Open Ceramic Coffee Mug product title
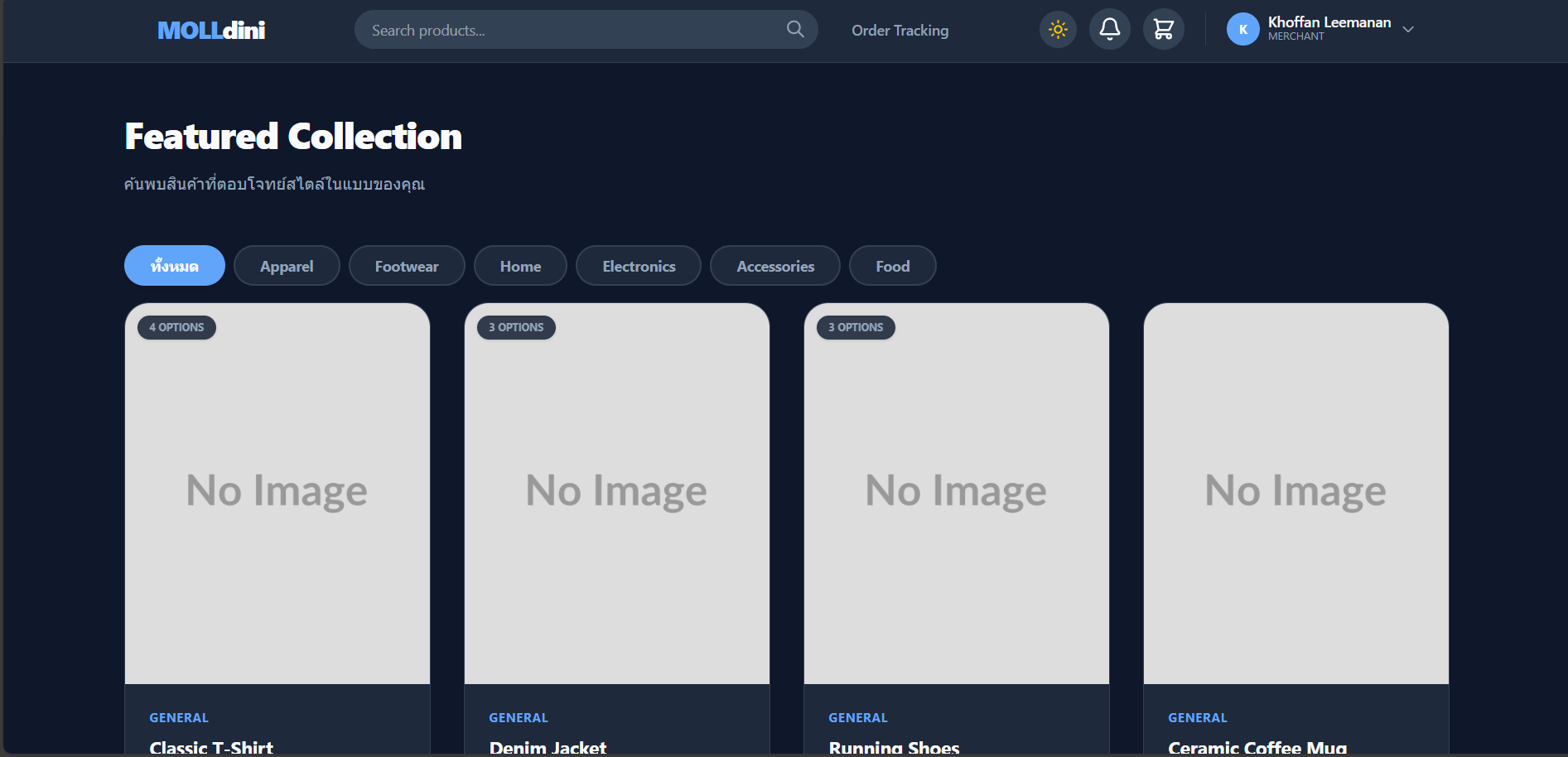 1257,746
